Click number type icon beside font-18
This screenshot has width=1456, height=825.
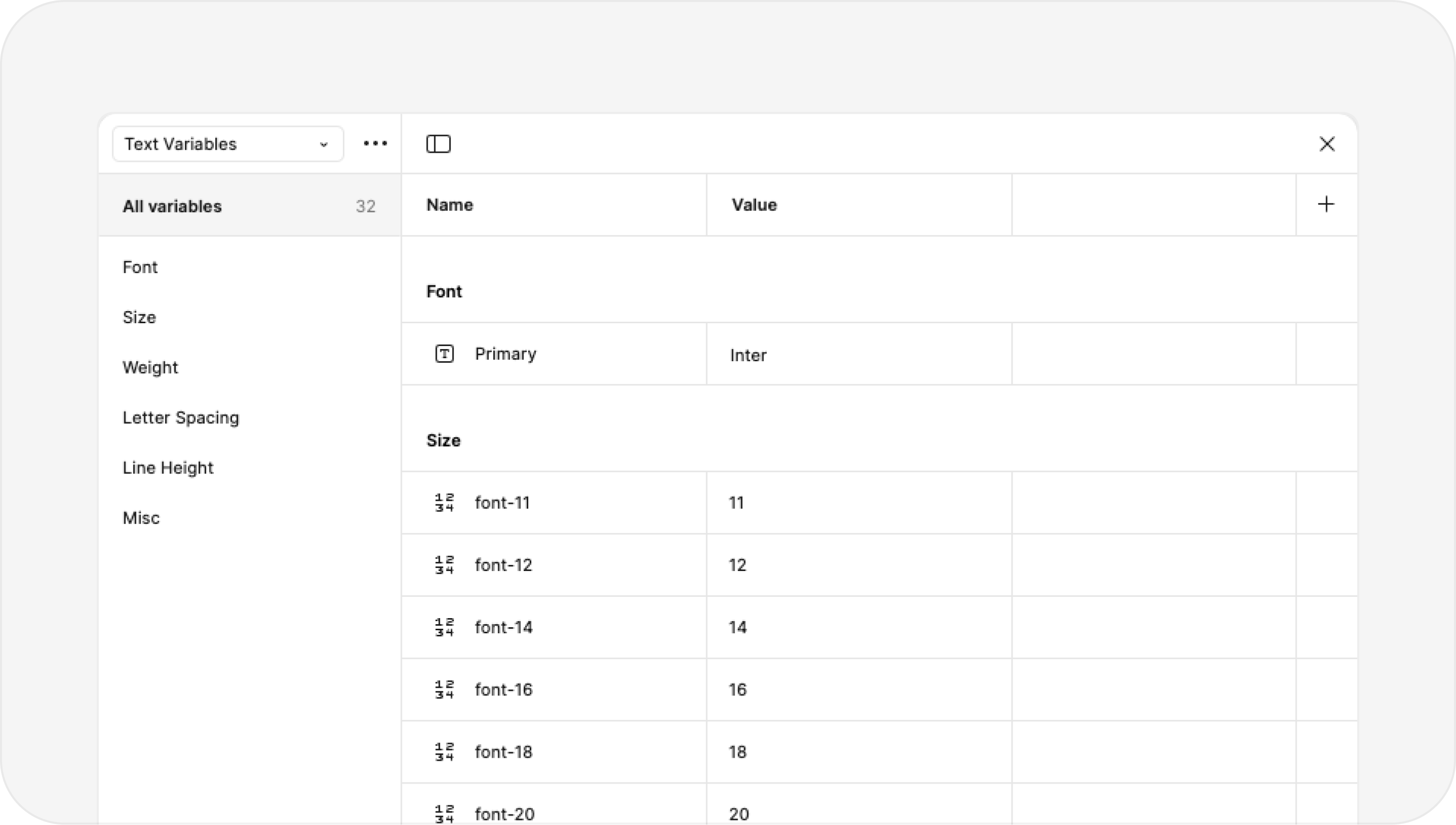coord(444,752)
